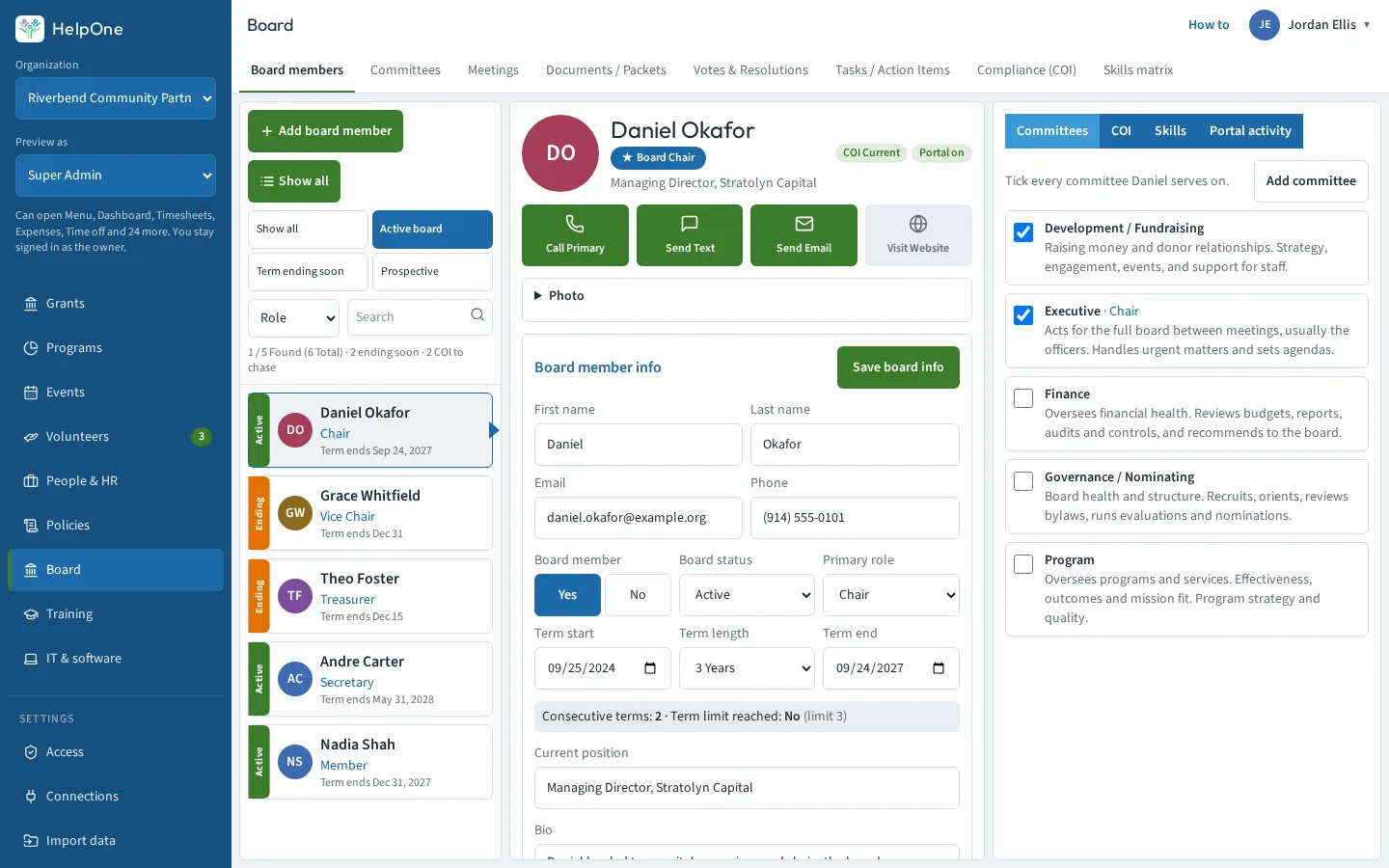1389x868 pixels.
Task: Tick the Finance committee checkbox
Action: [x=1023, y=398]
